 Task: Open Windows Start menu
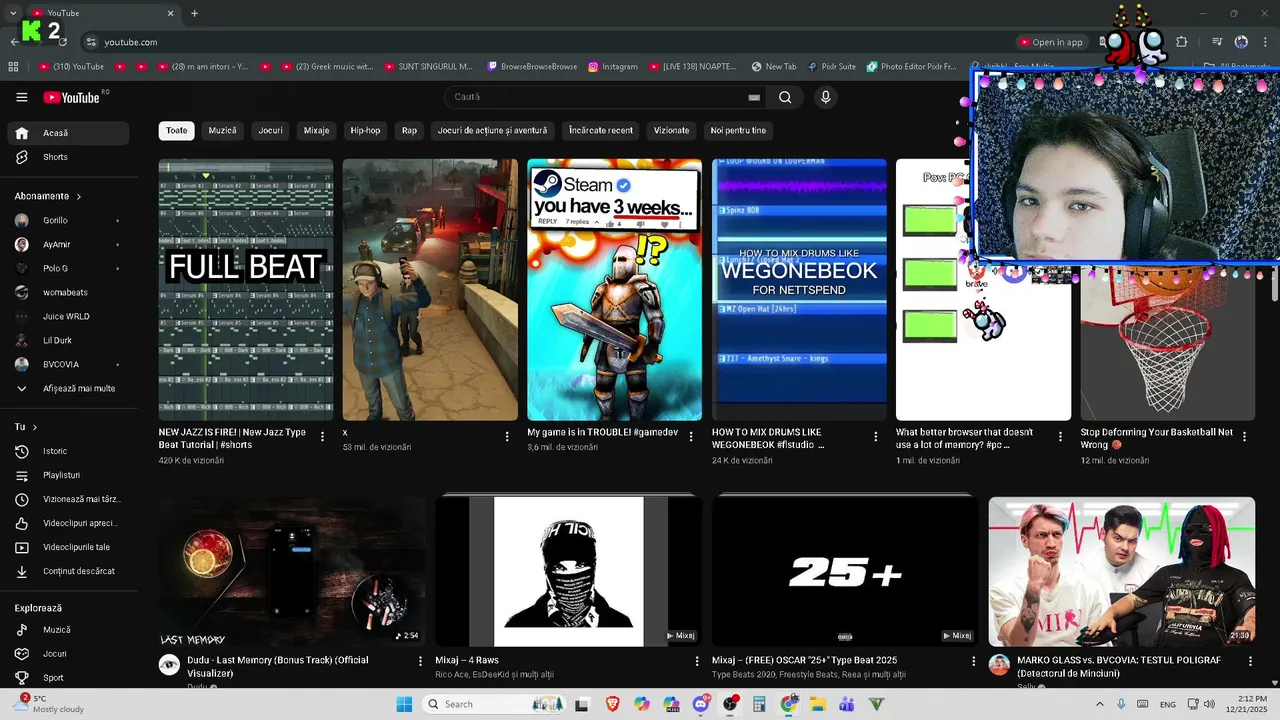pos(404,704)
